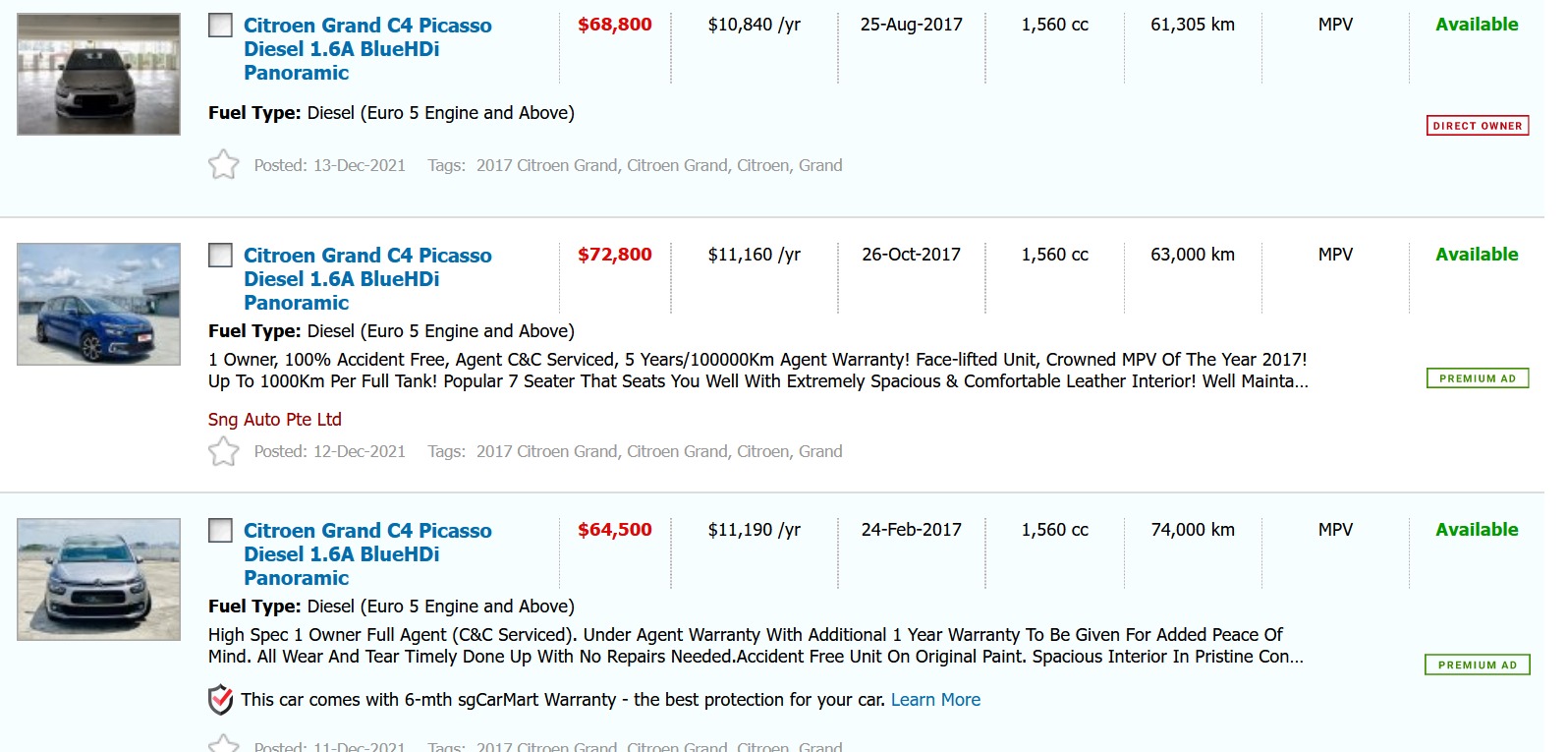This screenshot has height=752, width=1568.
Task: Favorite the $68,800 listing with star icon
Action: [x=223, y=164]
